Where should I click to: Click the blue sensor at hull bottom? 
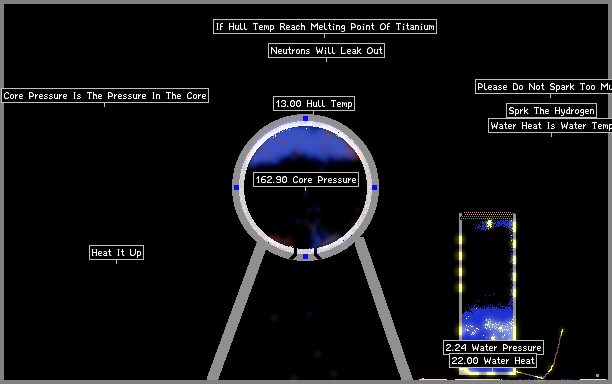(306, 256)
